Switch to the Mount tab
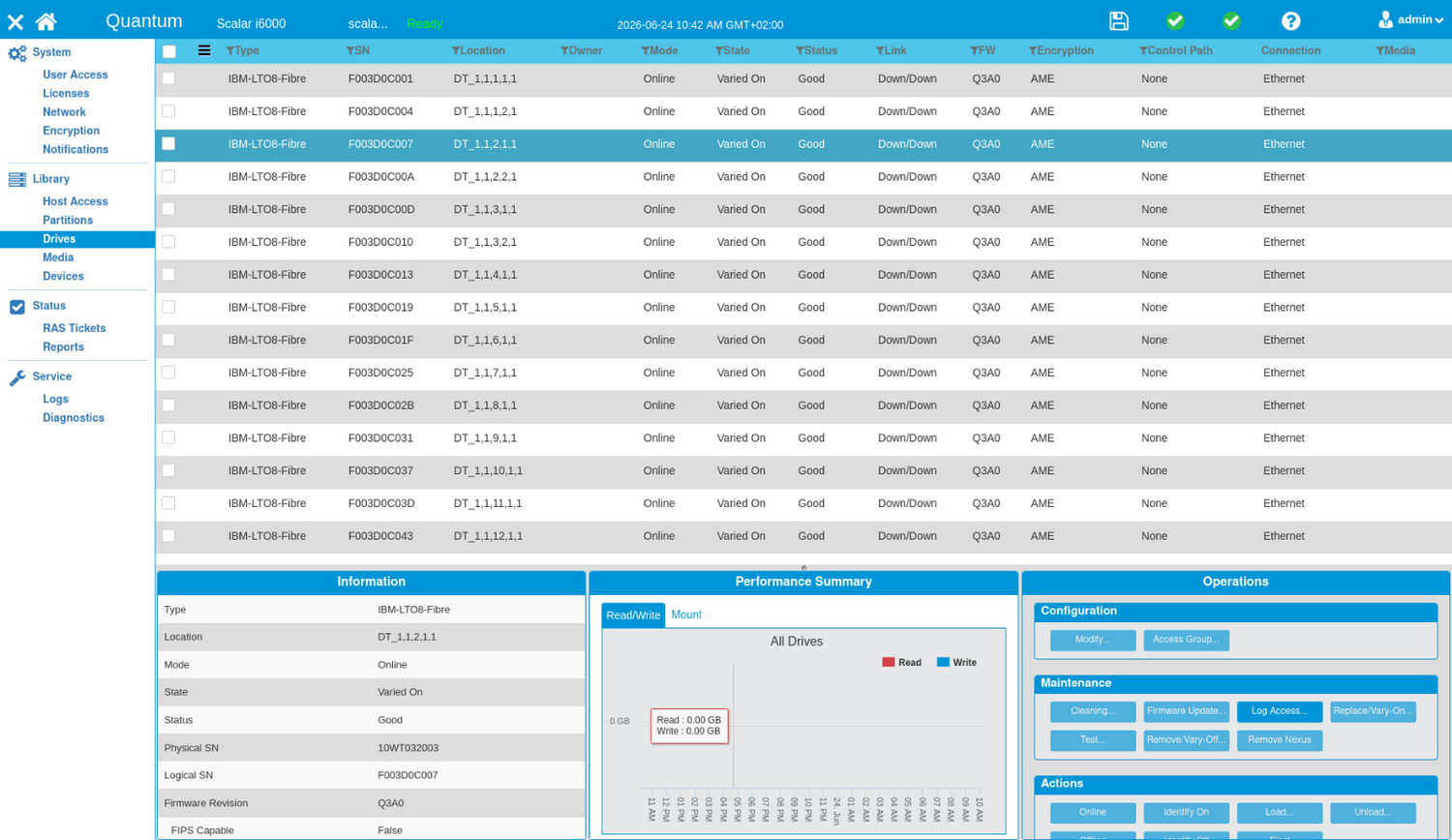This screenshot has width=1452, height=840. [686, 615]
